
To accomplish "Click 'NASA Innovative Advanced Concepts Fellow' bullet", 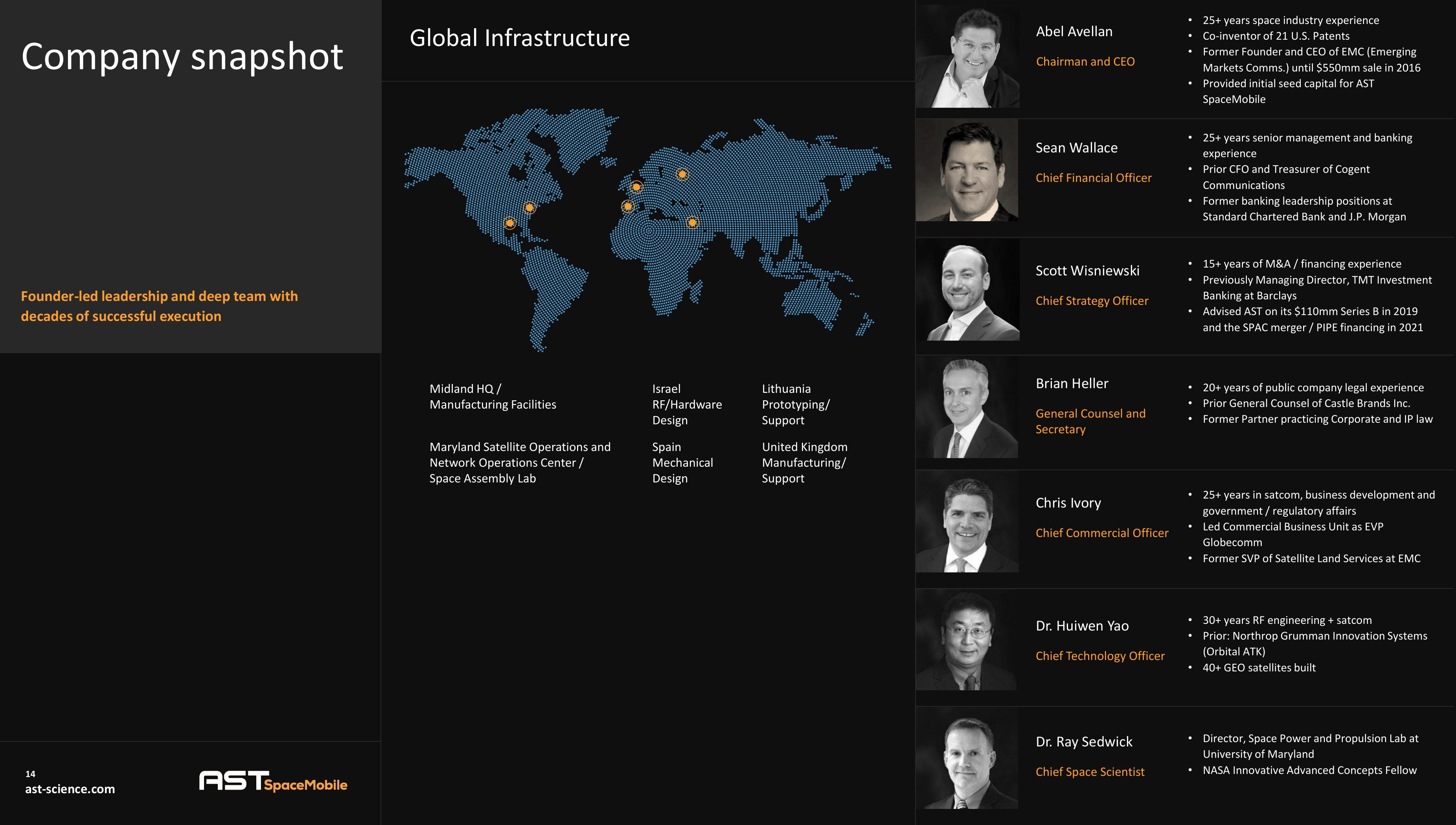I will point(1309,771).
